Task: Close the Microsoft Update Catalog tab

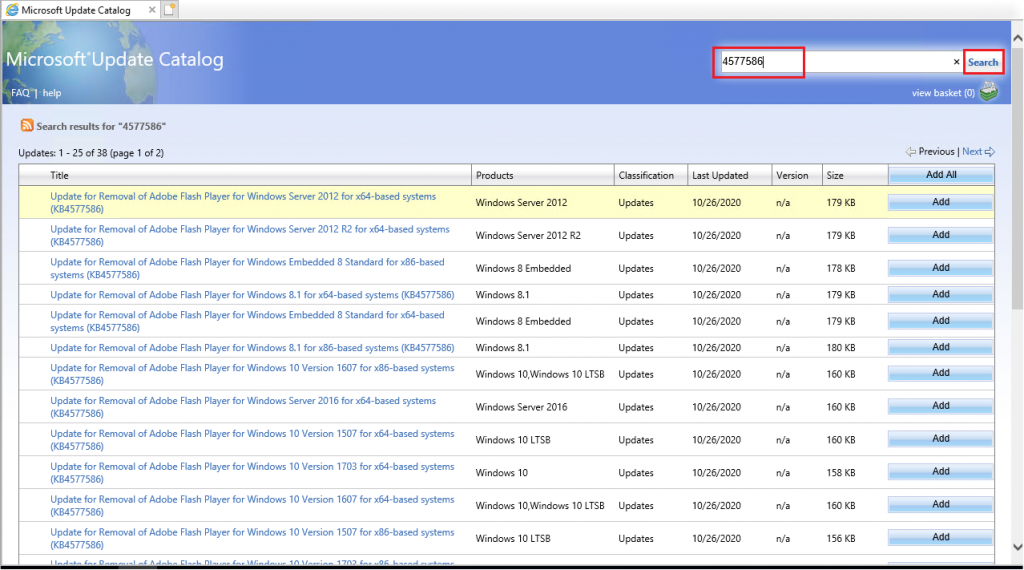Action: [x=152, y=10]
